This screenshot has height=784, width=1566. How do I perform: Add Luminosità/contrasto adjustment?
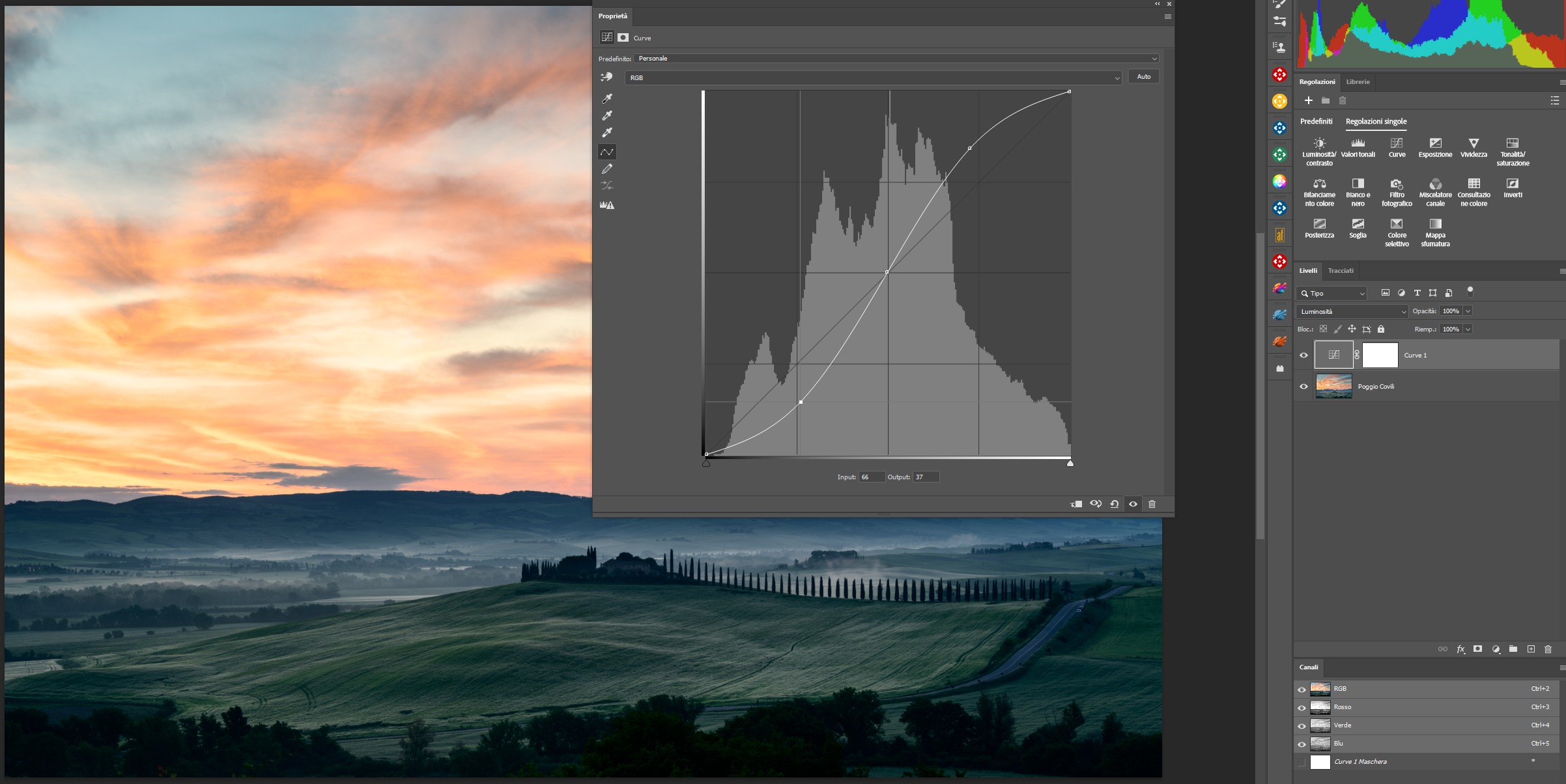point(1319,152)
